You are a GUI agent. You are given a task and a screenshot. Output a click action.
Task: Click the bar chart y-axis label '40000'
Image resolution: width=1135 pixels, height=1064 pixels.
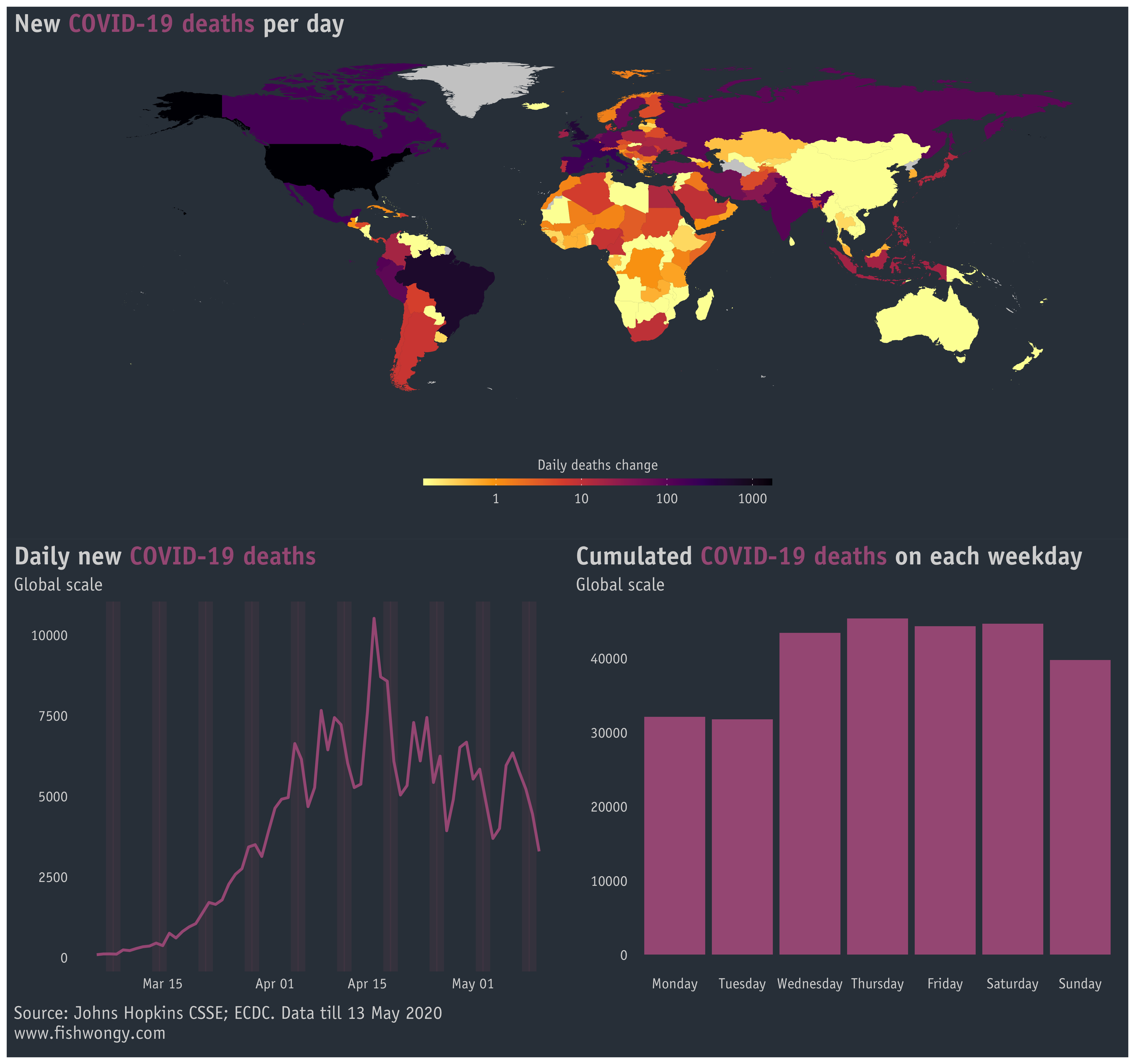coord(609,659)
